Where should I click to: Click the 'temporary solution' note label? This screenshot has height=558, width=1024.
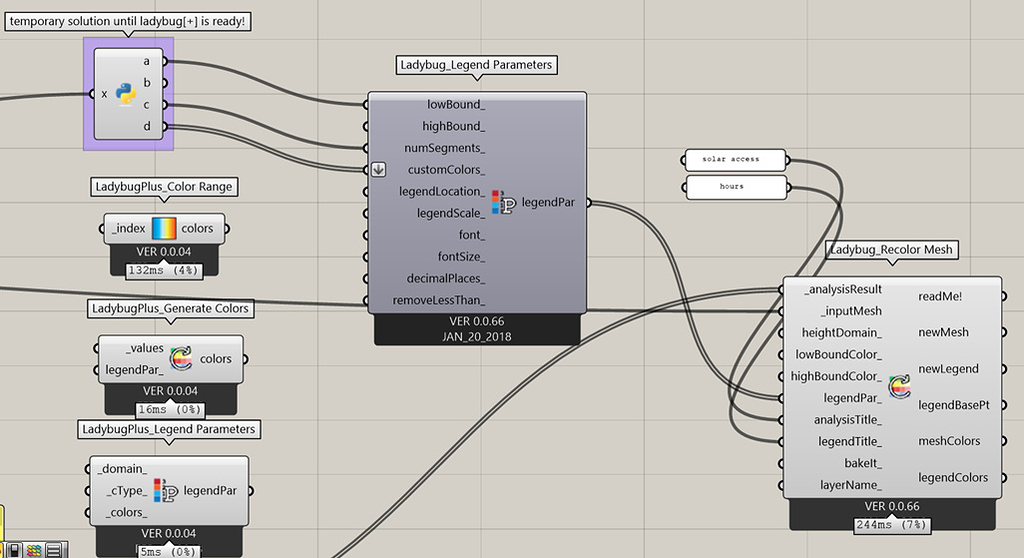click(127, 20)
